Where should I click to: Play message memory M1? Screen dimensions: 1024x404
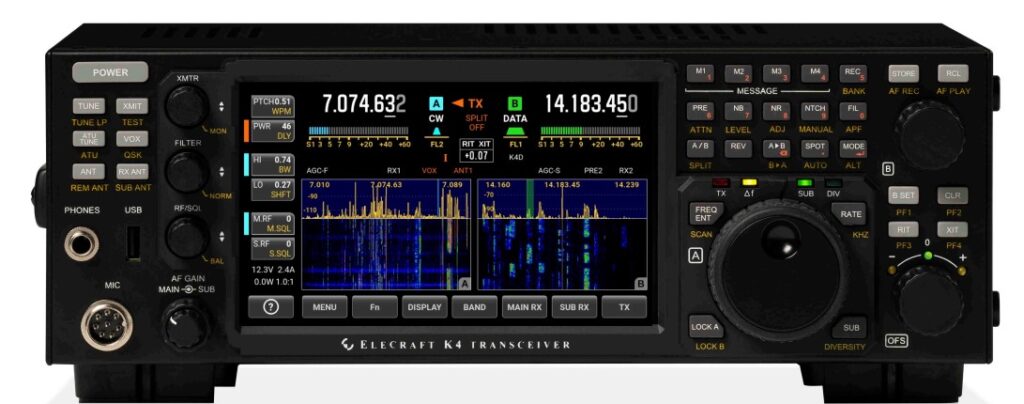point(700,72)
